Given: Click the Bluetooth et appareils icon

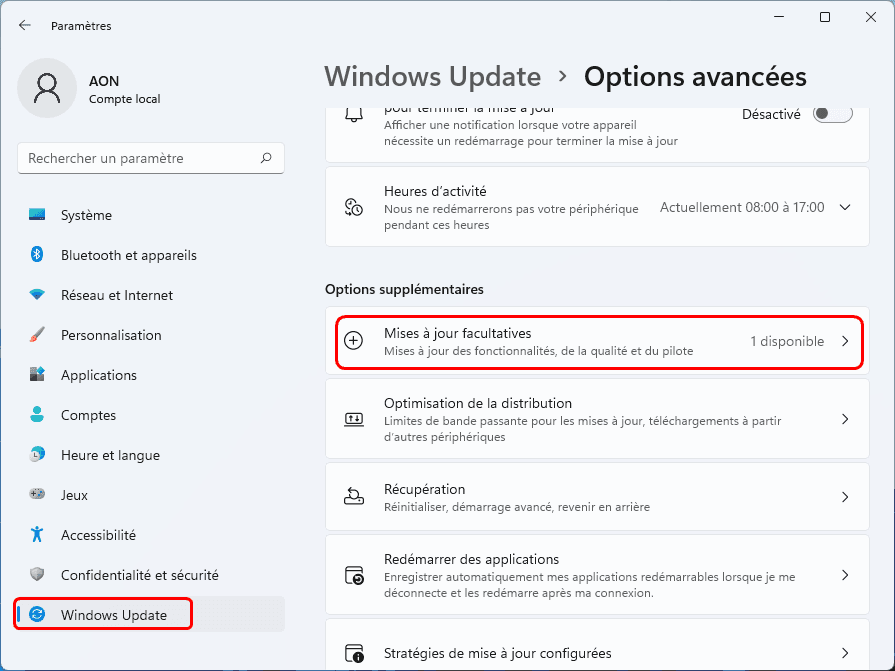Looking at the screenshot, I should (x=37, y=255).
